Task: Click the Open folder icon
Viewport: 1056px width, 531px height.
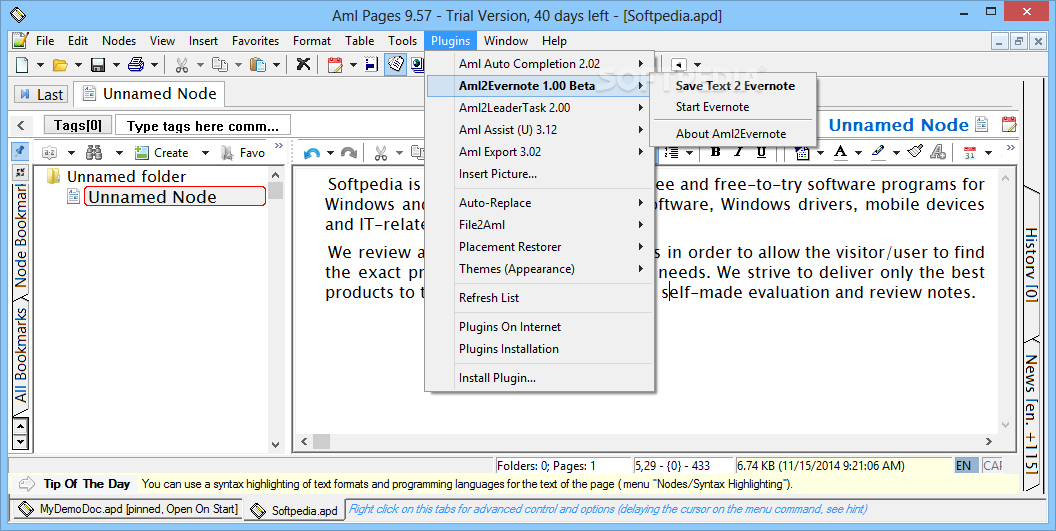Action: click(x=60, y=65)
